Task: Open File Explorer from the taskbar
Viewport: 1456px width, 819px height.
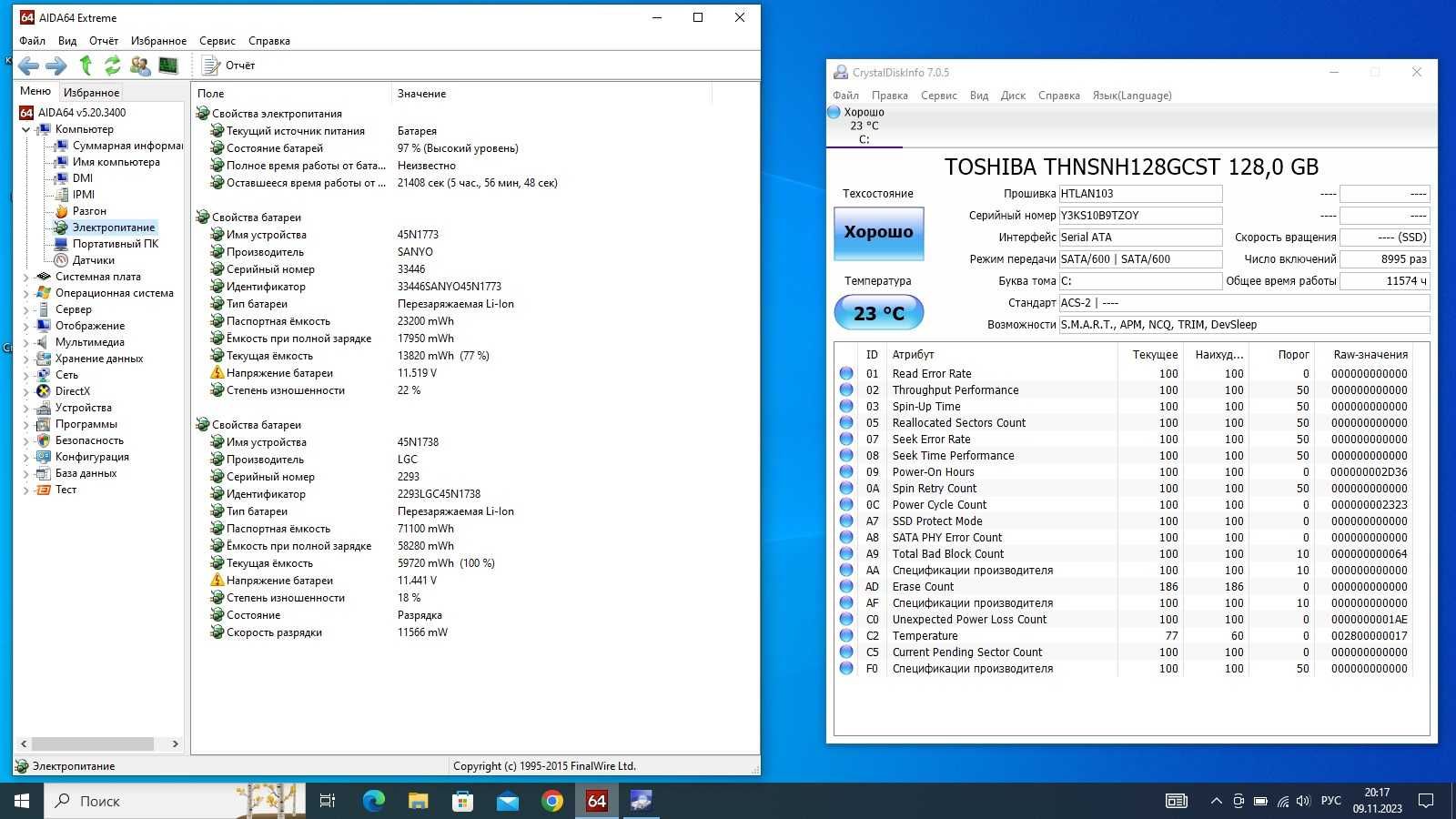Action: point(419,801)
